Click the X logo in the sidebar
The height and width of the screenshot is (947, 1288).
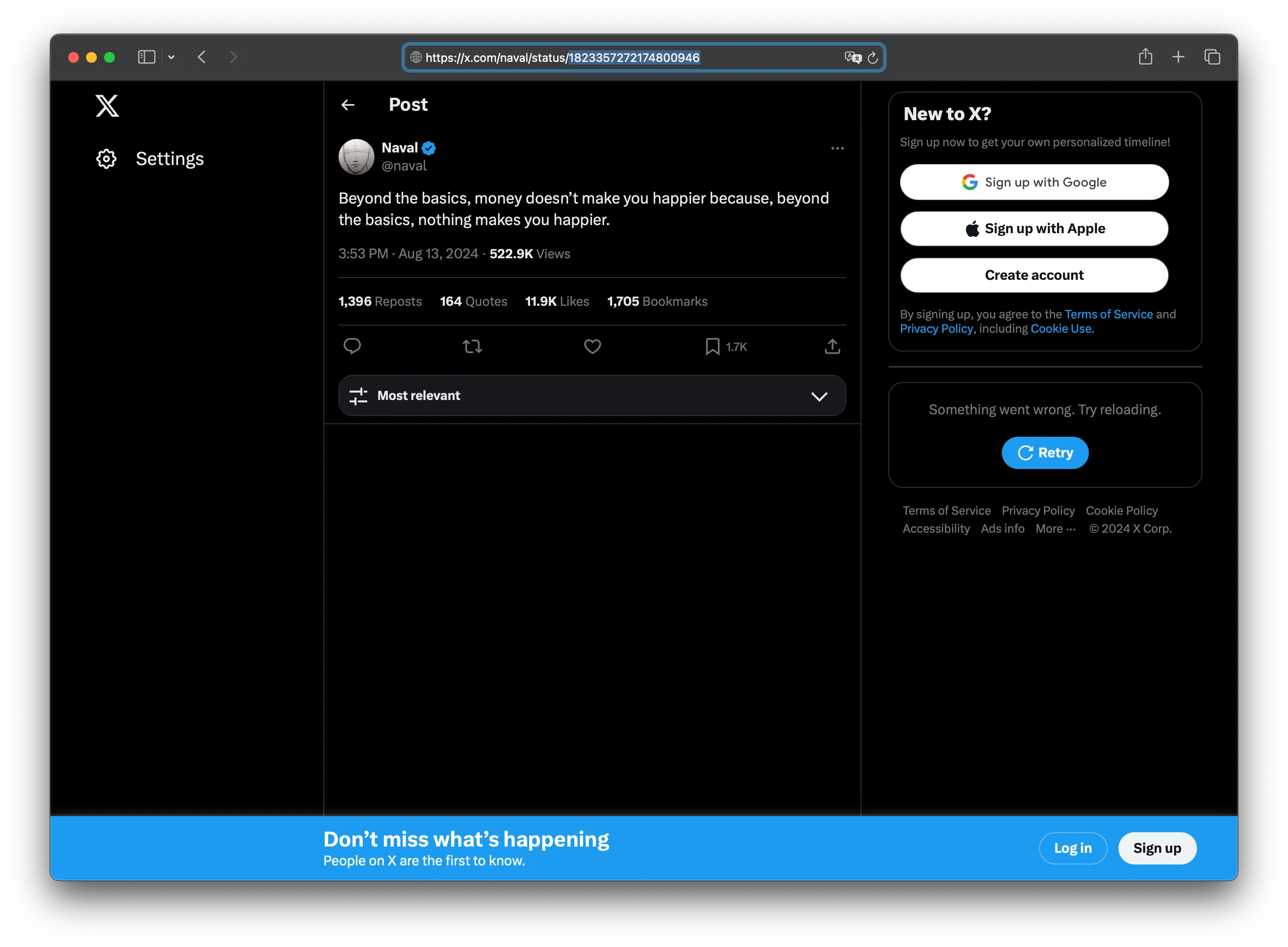tap(107, 106)
